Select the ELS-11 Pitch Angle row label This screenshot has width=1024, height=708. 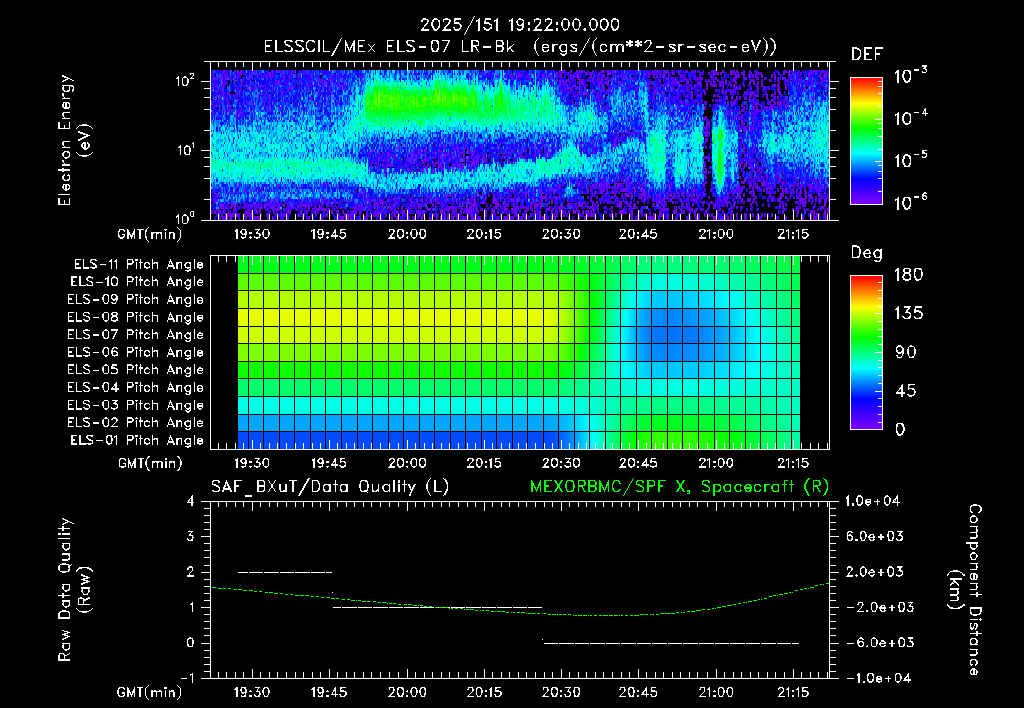pyautogui.click(x=138, y=265)
